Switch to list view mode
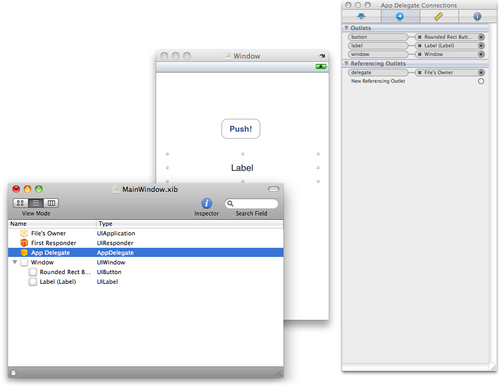500x387 pixels. 36,203
